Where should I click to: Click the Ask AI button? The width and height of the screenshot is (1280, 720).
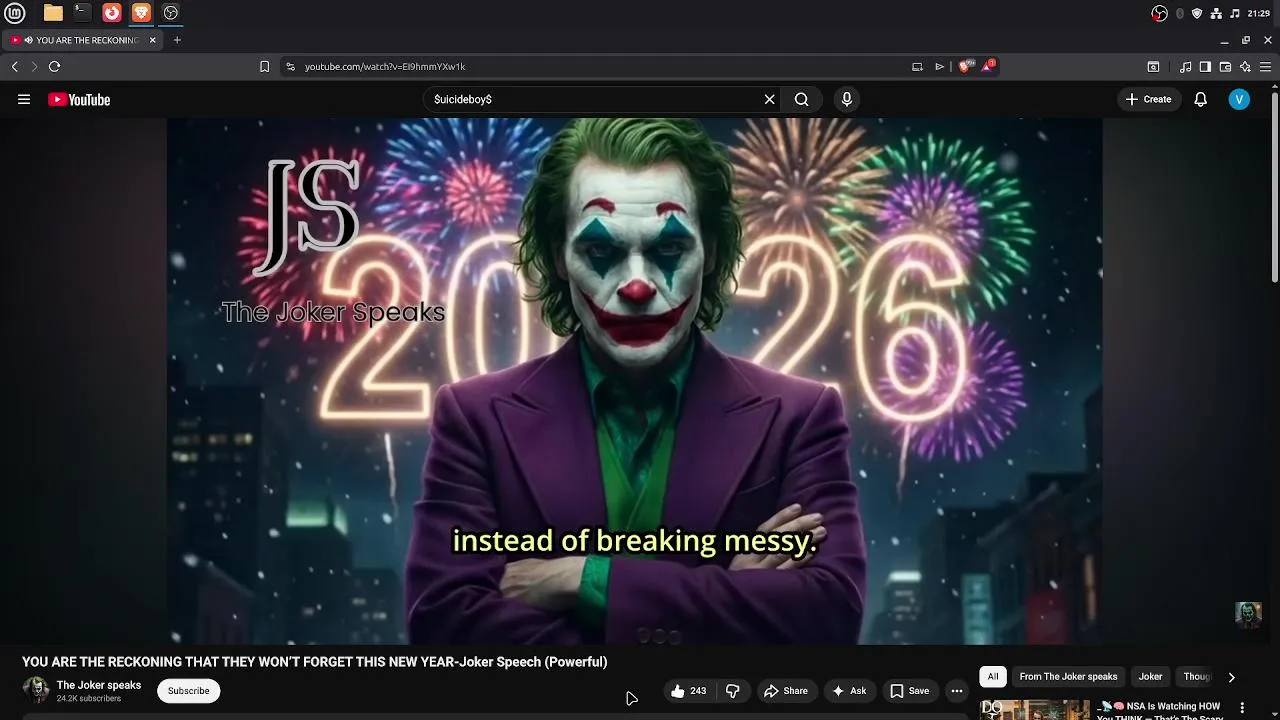coord(849,691)
